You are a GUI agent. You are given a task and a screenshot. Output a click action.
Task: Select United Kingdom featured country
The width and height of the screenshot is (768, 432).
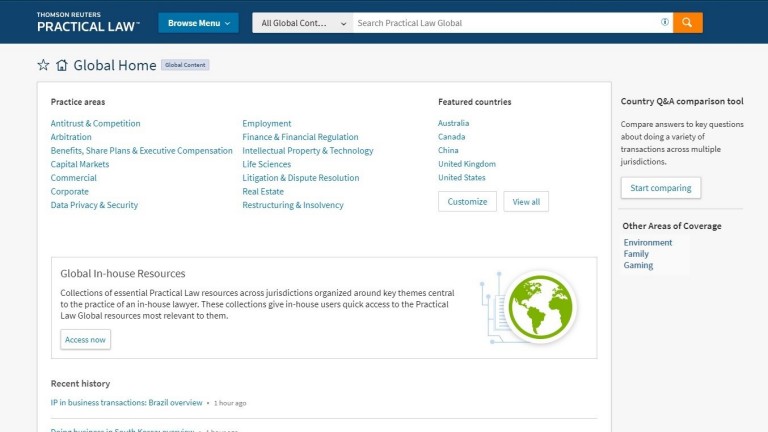point(467,164)
